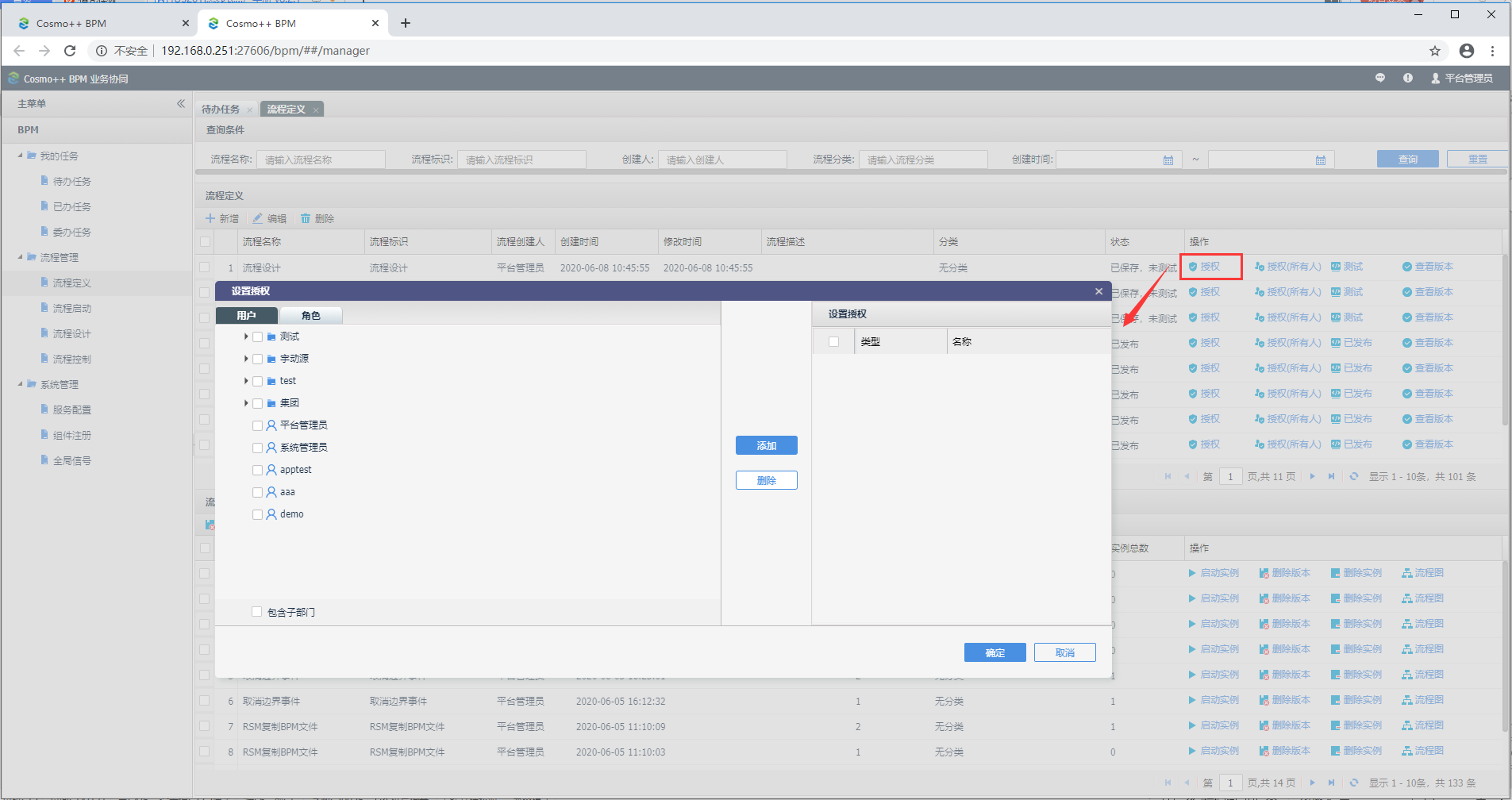1512x800 pixels.
Task: Reload the browser page
Action: point(70,51)
